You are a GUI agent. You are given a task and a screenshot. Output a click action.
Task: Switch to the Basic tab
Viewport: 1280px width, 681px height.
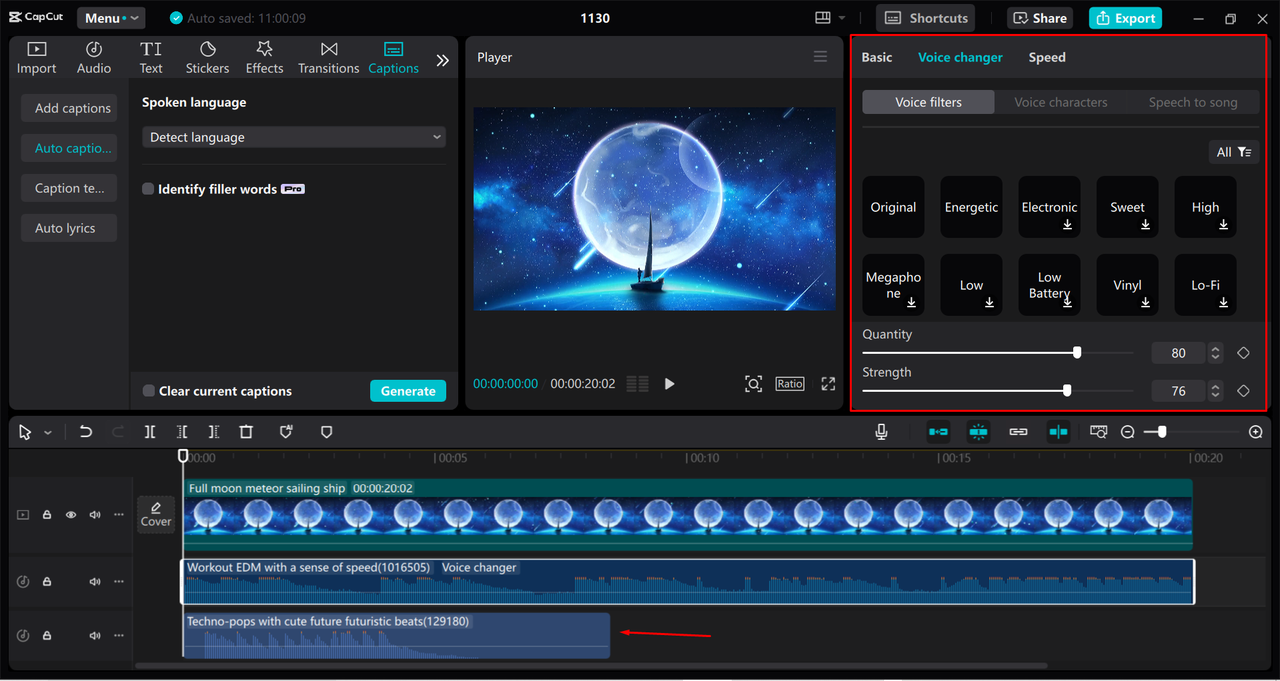[x=877, y=57]
